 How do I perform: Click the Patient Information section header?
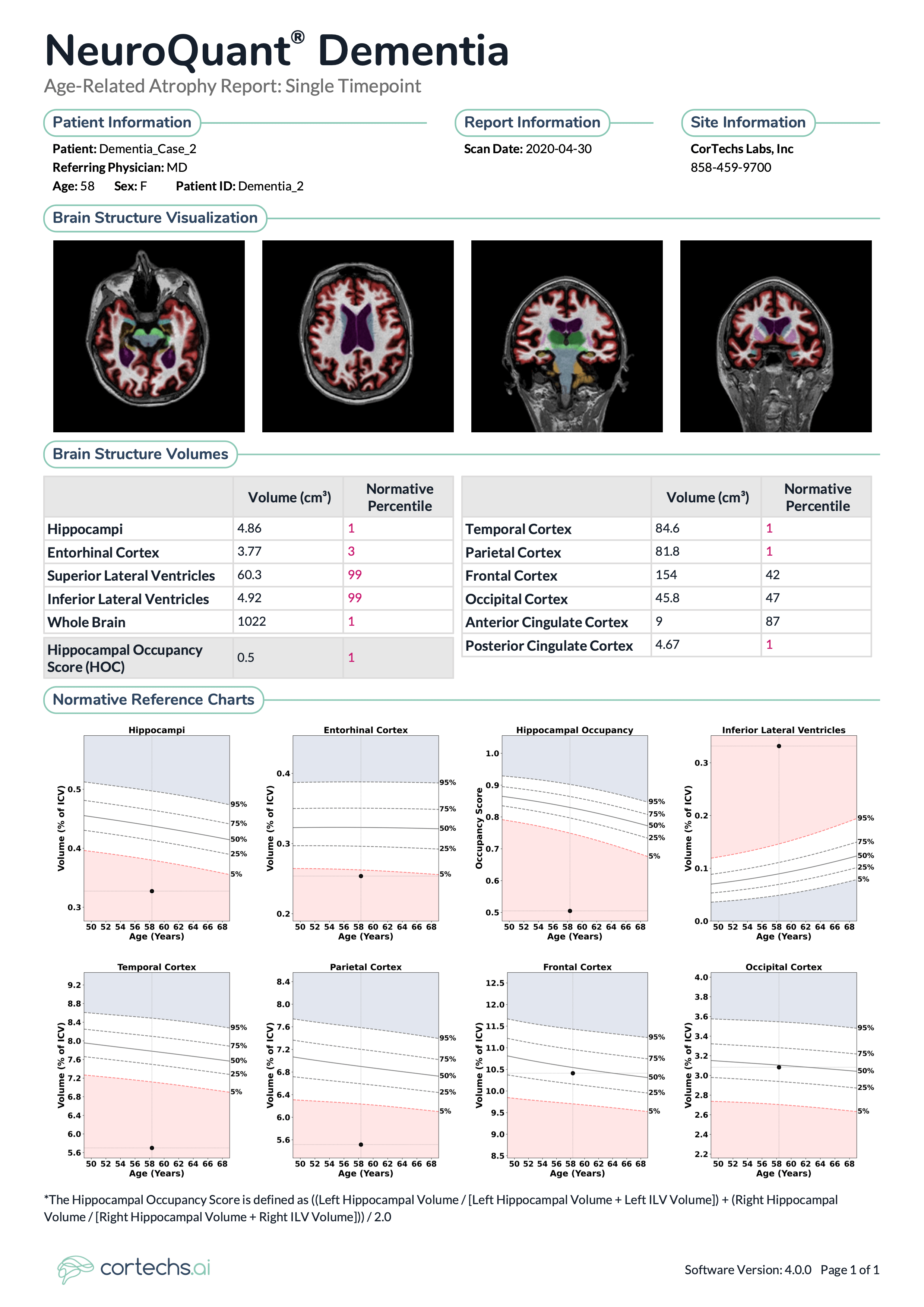[x=122, y=122]
